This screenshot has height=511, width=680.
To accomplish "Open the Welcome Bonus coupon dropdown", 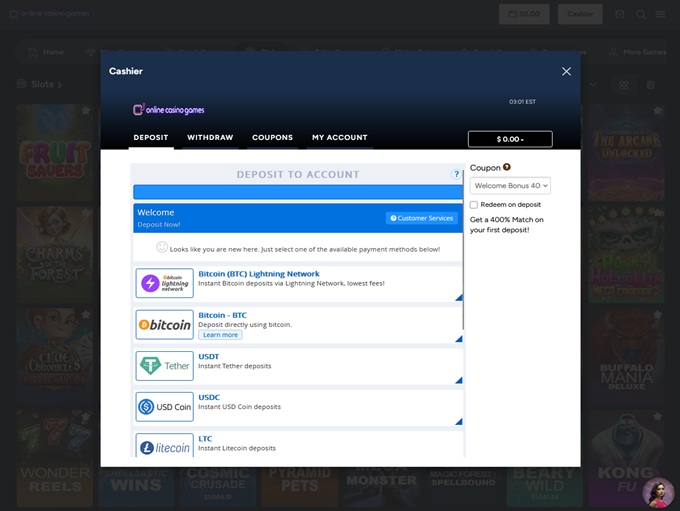I will pyautogui.click(x=510, y=185).
